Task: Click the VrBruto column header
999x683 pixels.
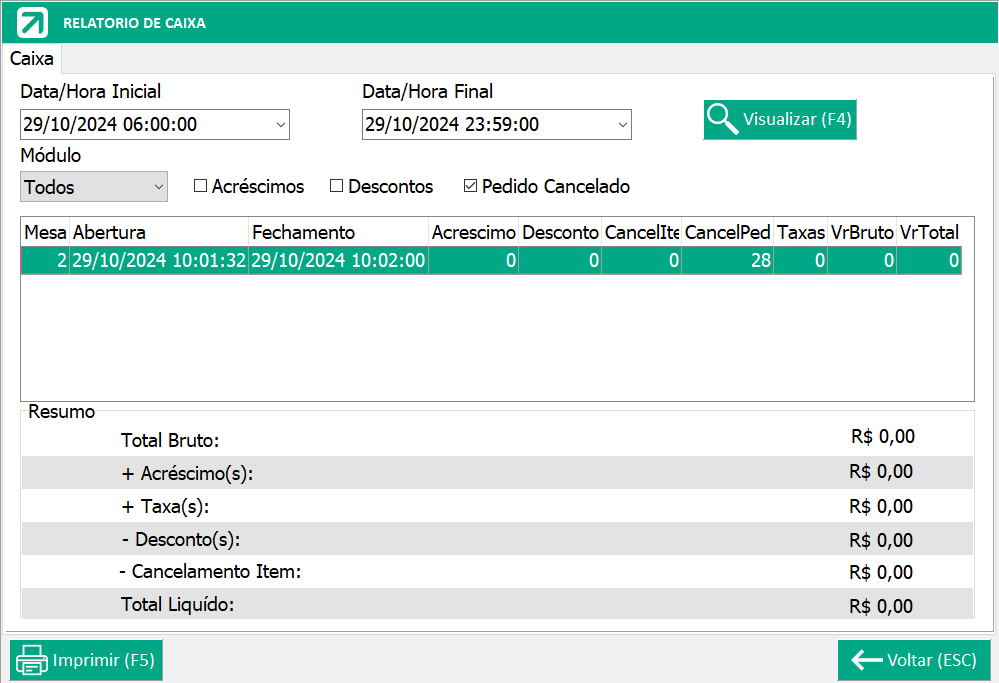Action: click(x=862, y=233)
